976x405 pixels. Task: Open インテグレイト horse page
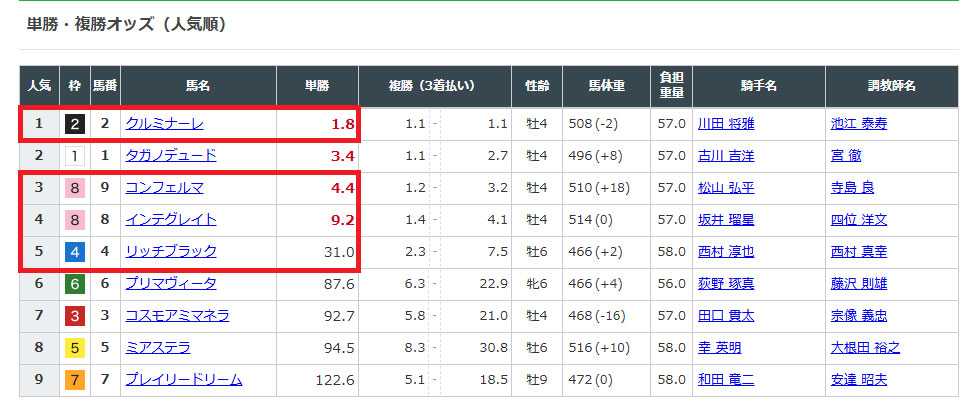pyautogui.click(x=171, y=220)
